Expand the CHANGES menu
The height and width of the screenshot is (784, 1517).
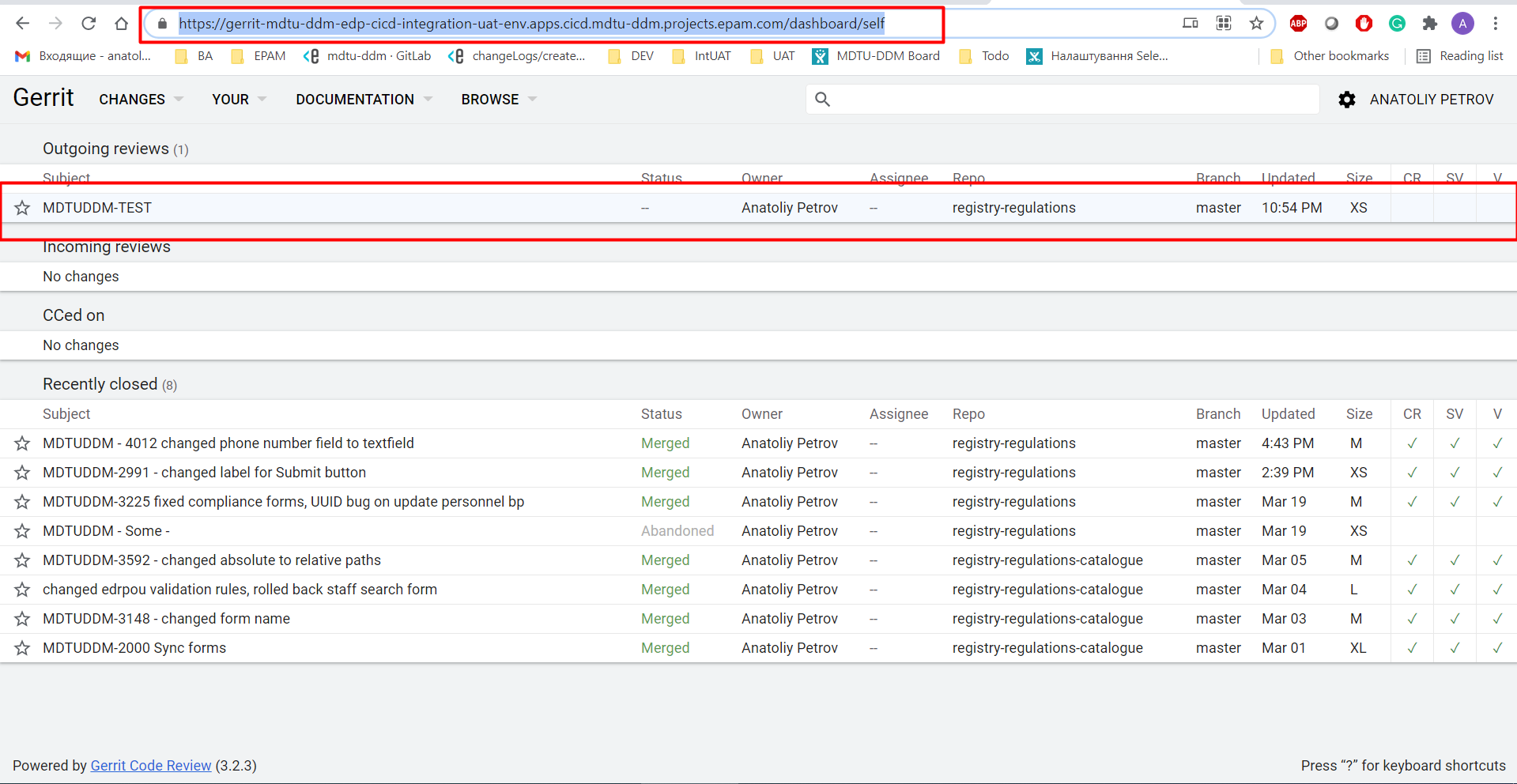click(x=141, y=100)
